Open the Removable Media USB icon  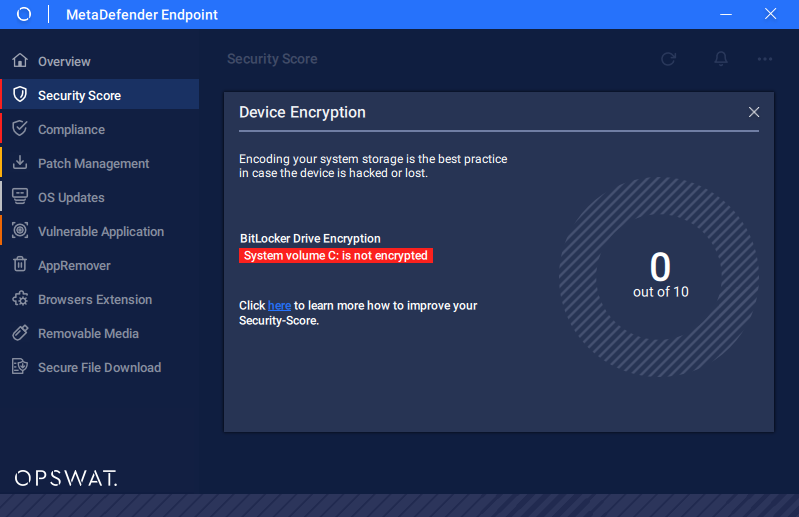point(20,333)
